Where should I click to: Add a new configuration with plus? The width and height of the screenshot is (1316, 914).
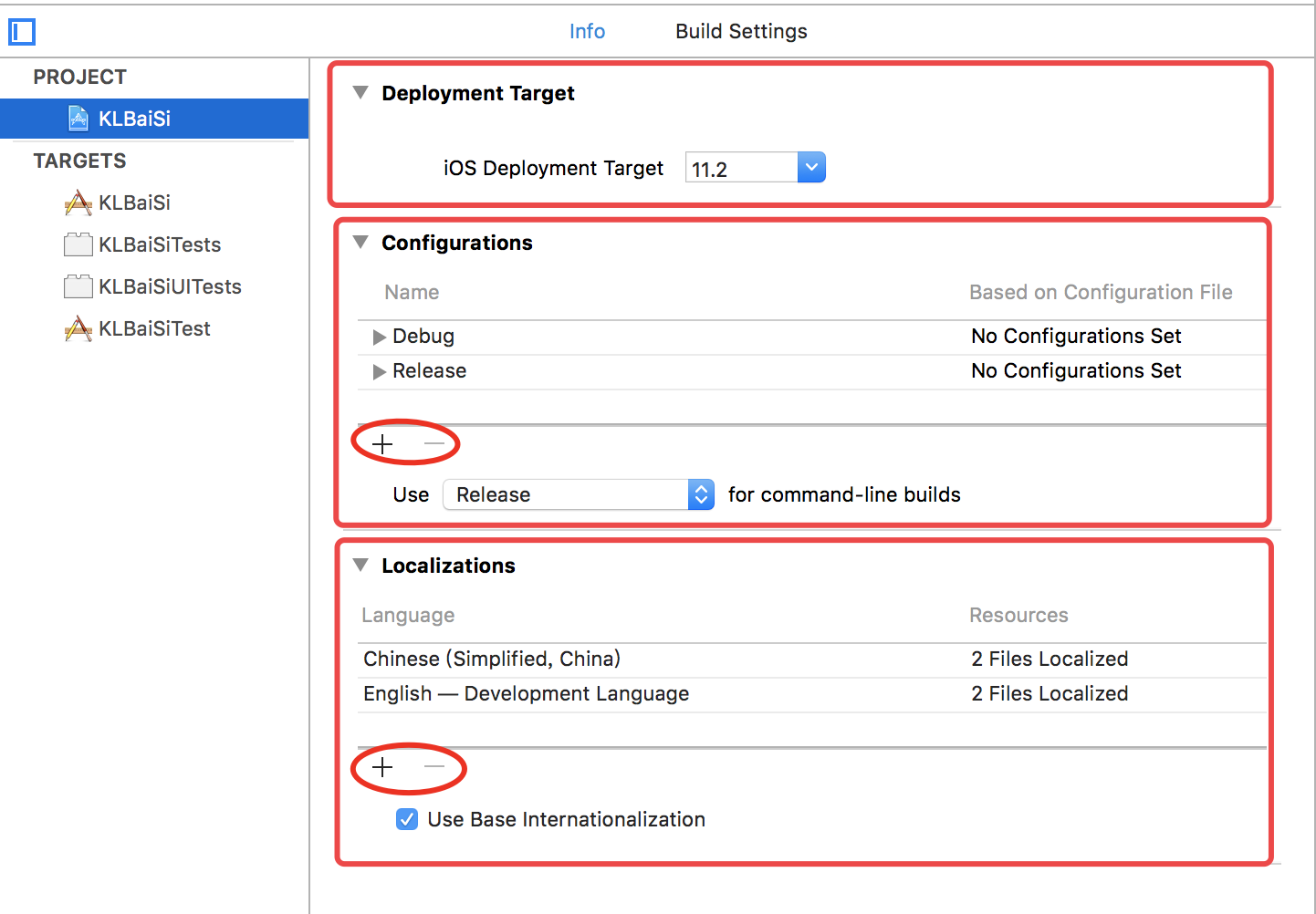(x=382, y=444)
